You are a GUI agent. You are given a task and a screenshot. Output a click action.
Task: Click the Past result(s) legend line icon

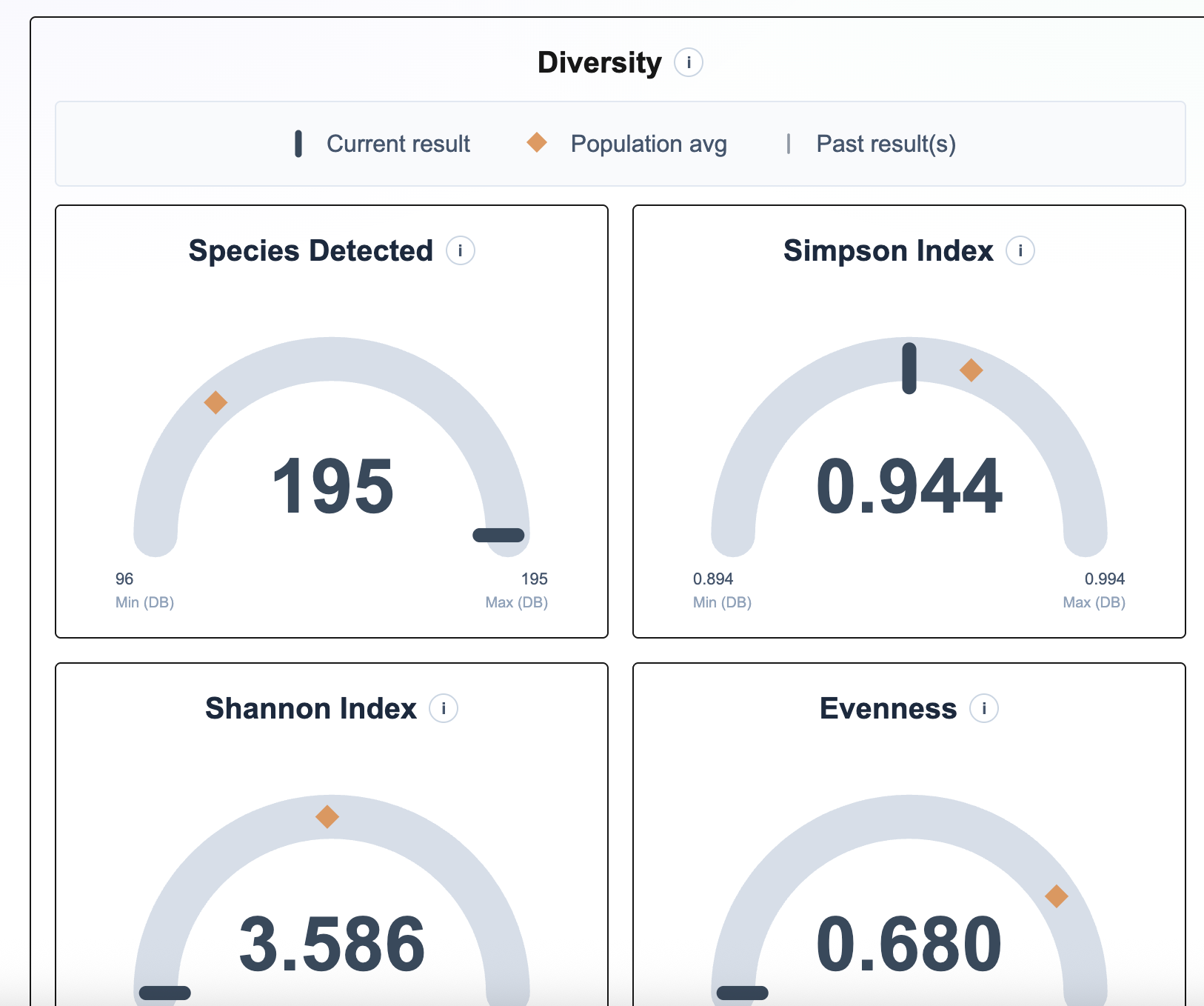click(789, 144)
